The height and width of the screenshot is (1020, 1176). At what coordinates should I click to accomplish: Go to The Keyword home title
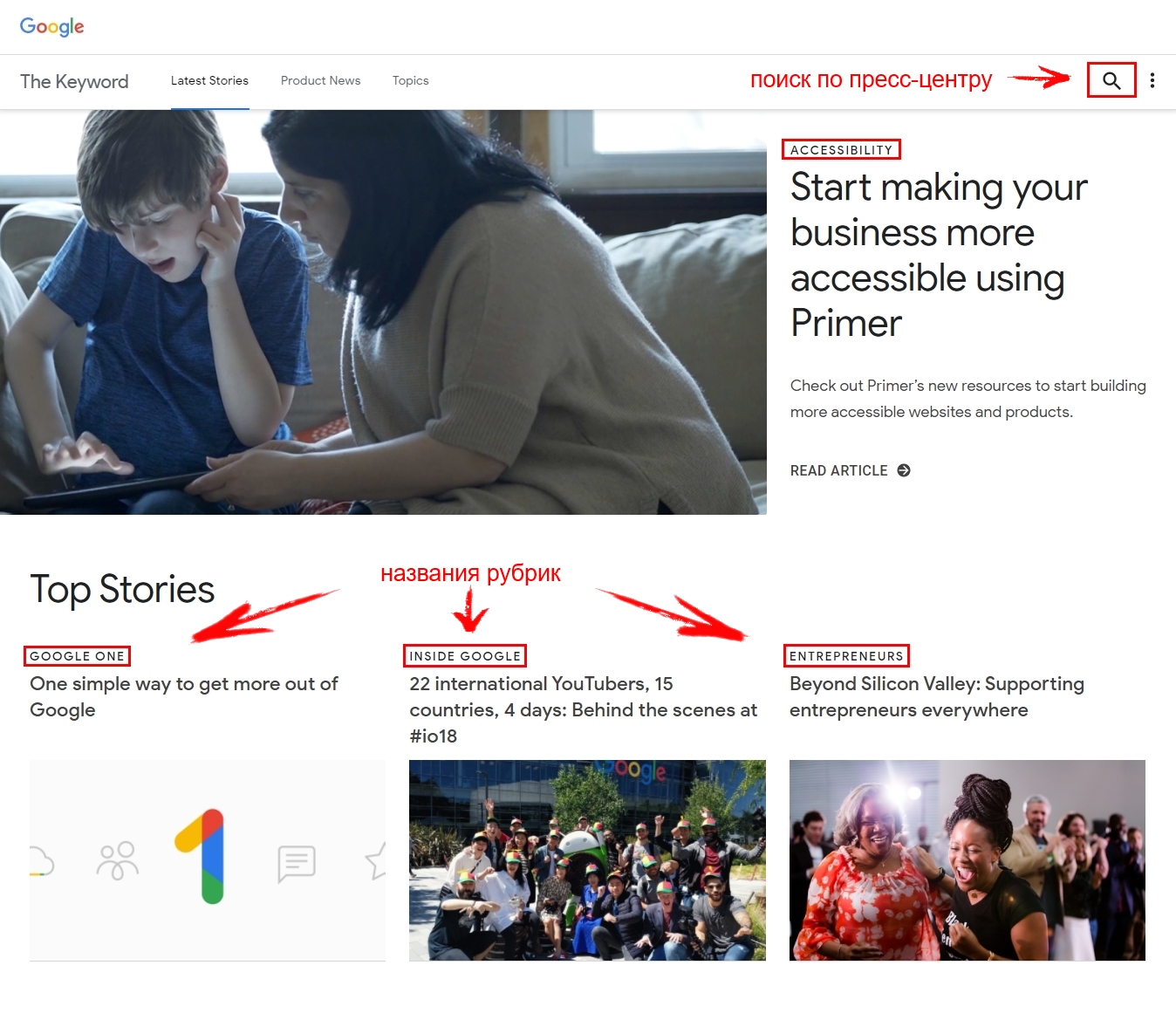tap(74, 81)
